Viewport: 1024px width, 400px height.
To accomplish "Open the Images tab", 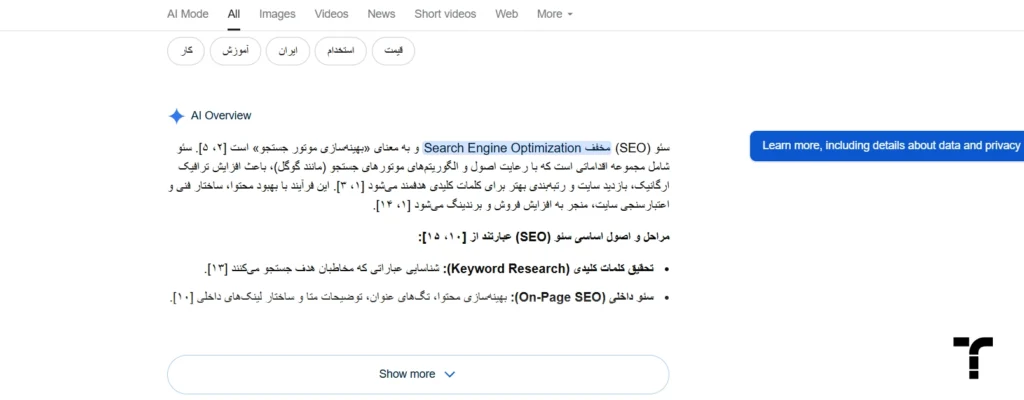I will (277, 14).
